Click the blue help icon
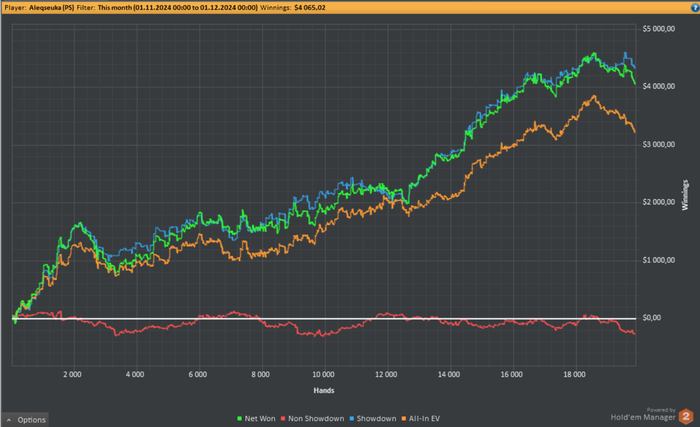 click(695, 8)
